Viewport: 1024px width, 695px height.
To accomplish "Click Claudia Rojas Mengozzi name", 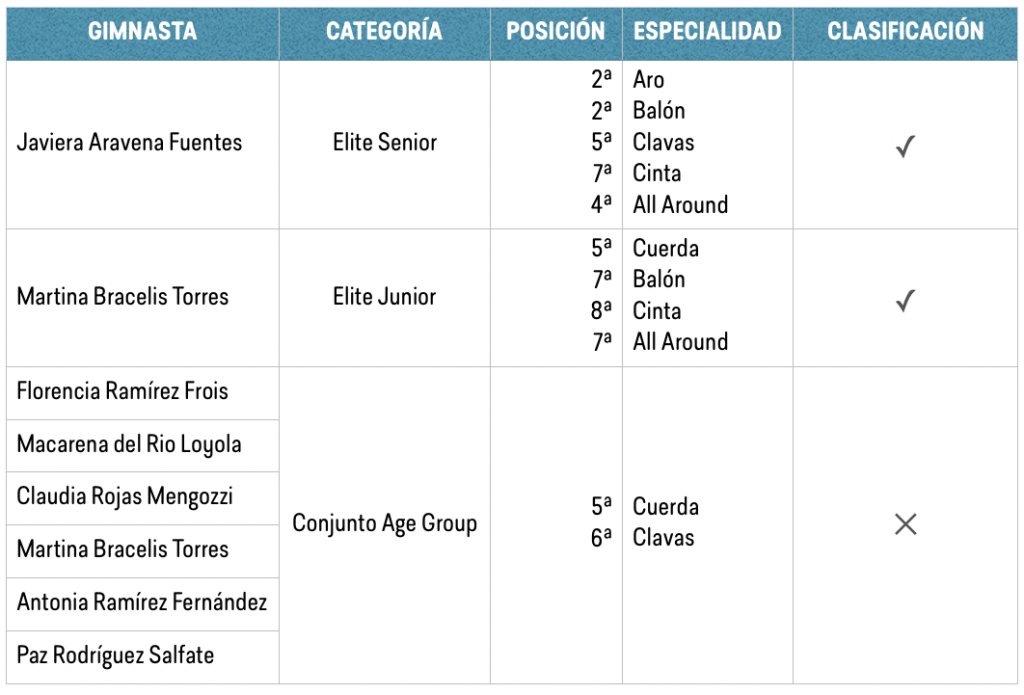I will (x=125, y=496).
